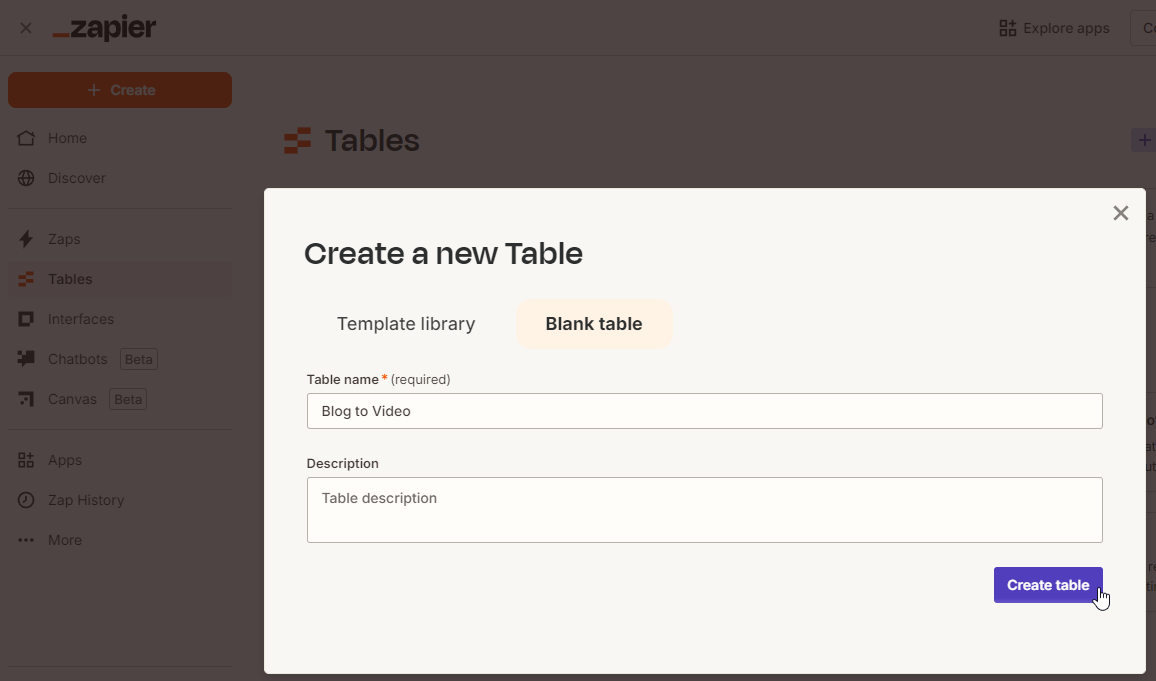
Task: Close the sidebar with the X icon
Action: [26, 28]
